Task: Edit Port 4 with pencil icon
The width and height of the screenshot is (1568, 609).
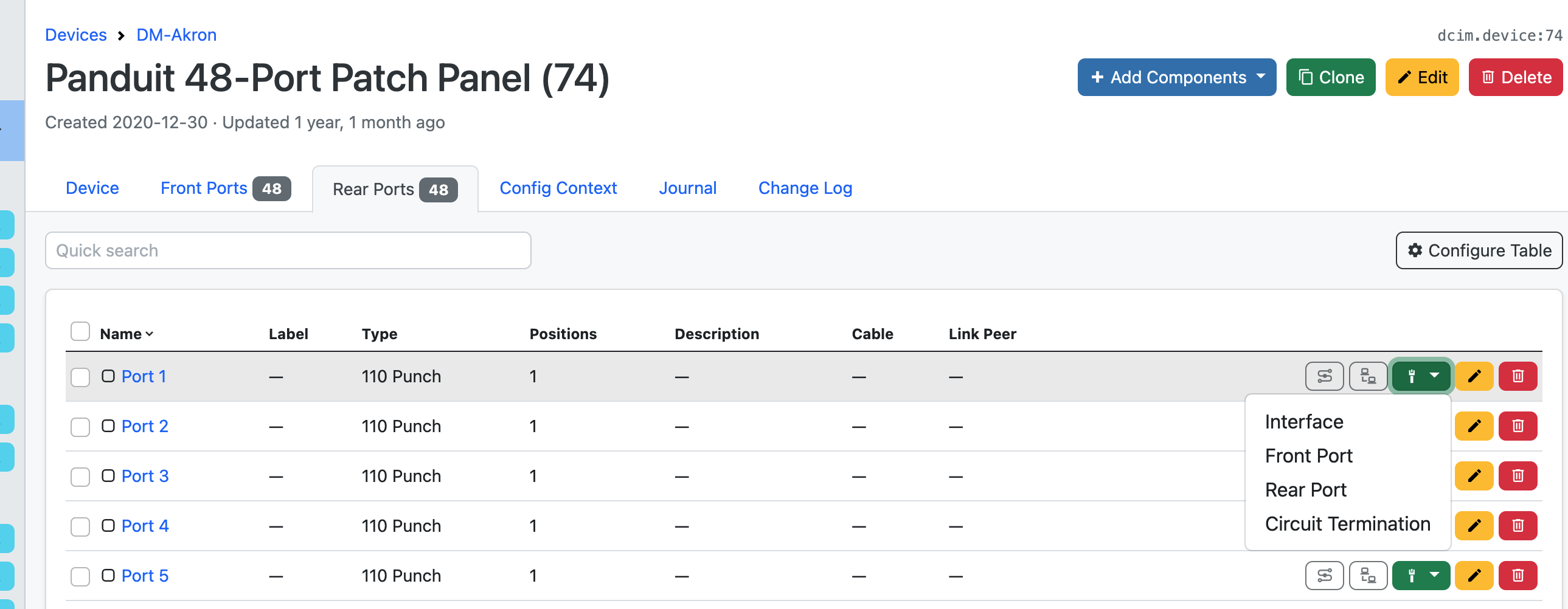Action: pos(1474,526)
